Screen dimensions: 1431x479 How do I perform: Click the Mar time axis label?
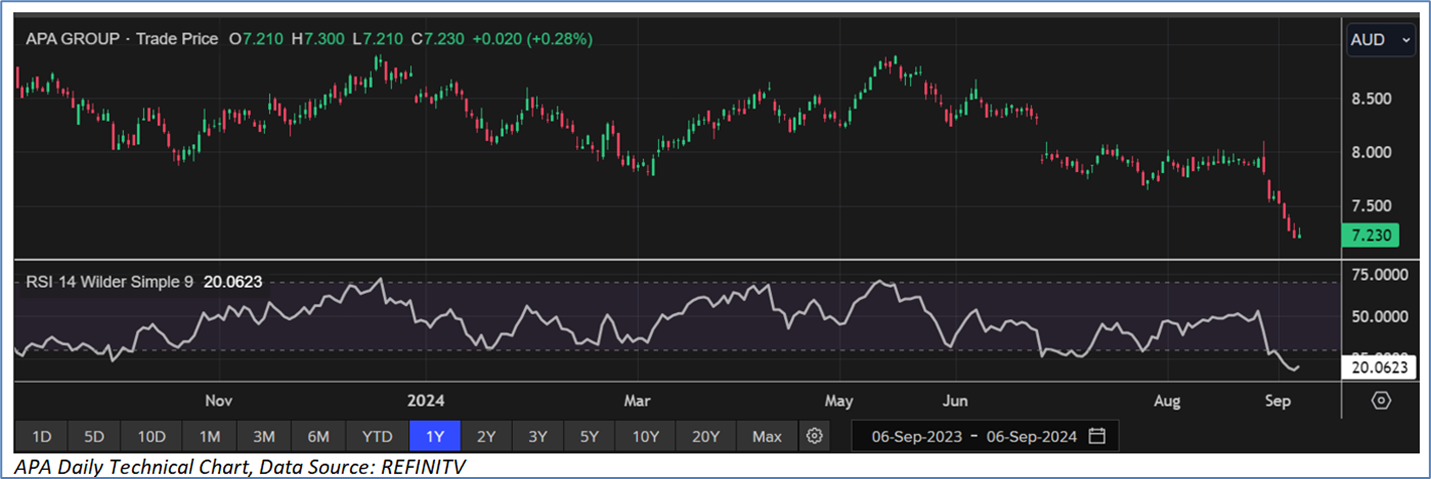point(636,401)
